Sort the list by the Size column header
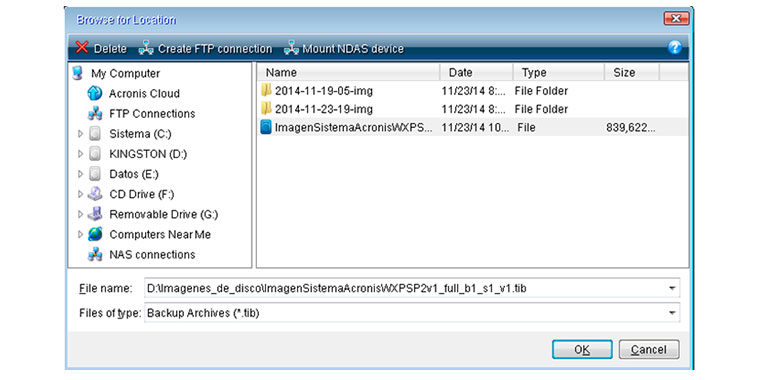Screen dimensions: 760x380 coord(632,73)
